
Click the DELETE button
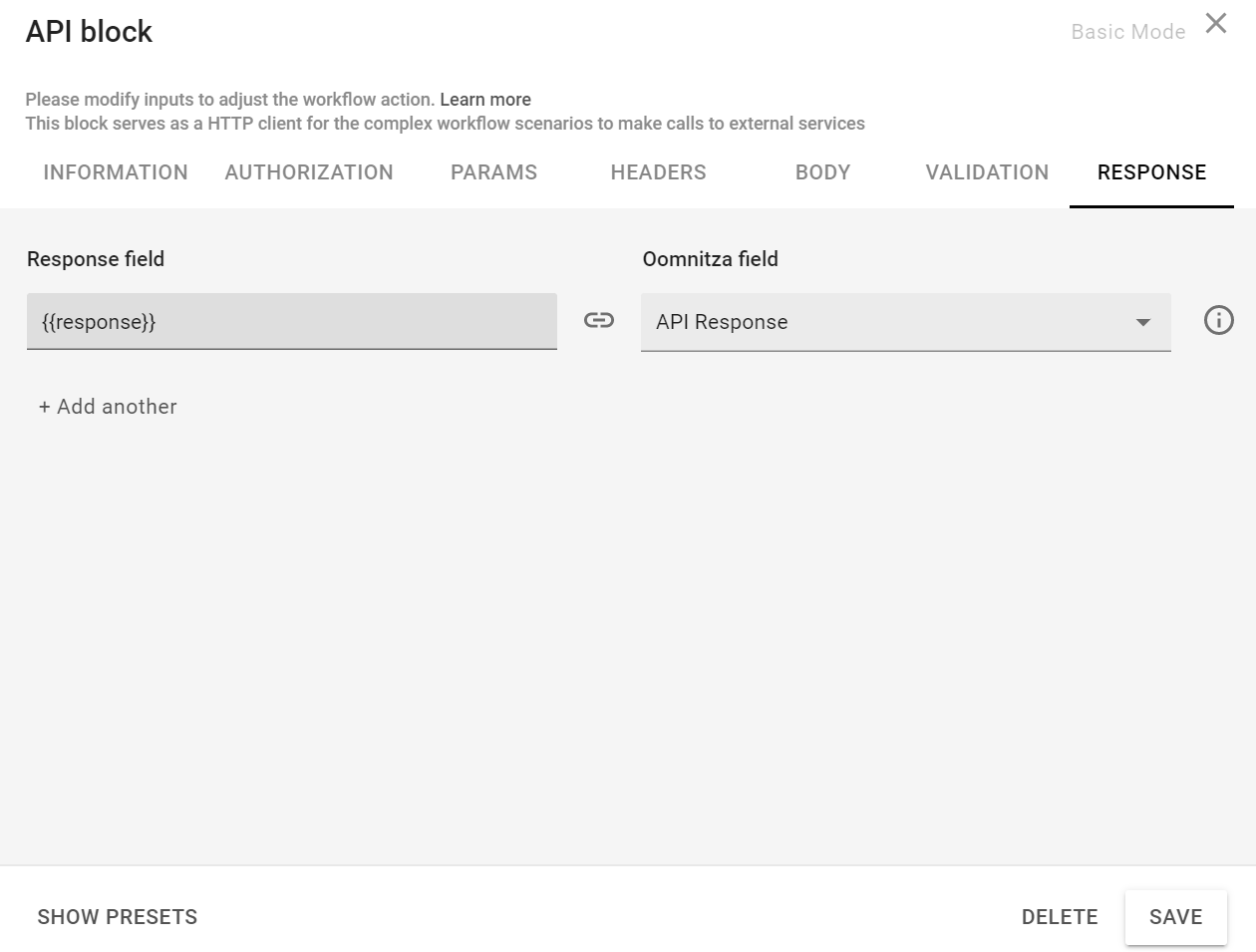point(1060,916)
